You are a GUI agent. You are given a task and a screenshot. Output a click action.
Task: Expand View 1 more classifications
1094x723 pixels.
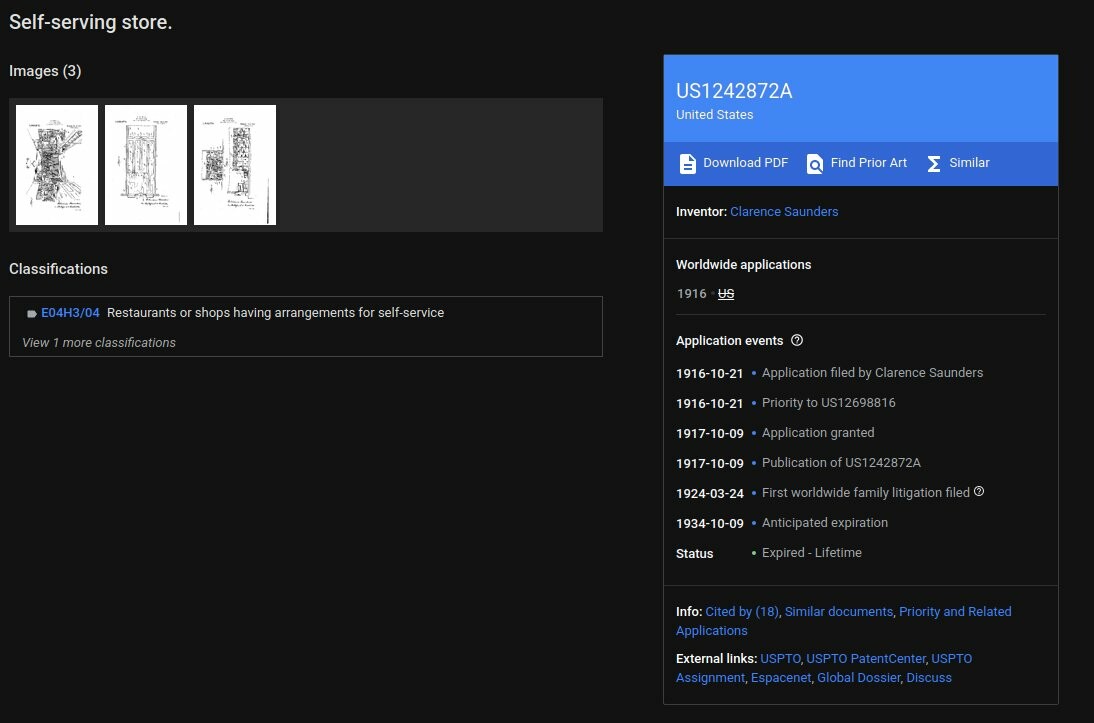coord(98,343)
